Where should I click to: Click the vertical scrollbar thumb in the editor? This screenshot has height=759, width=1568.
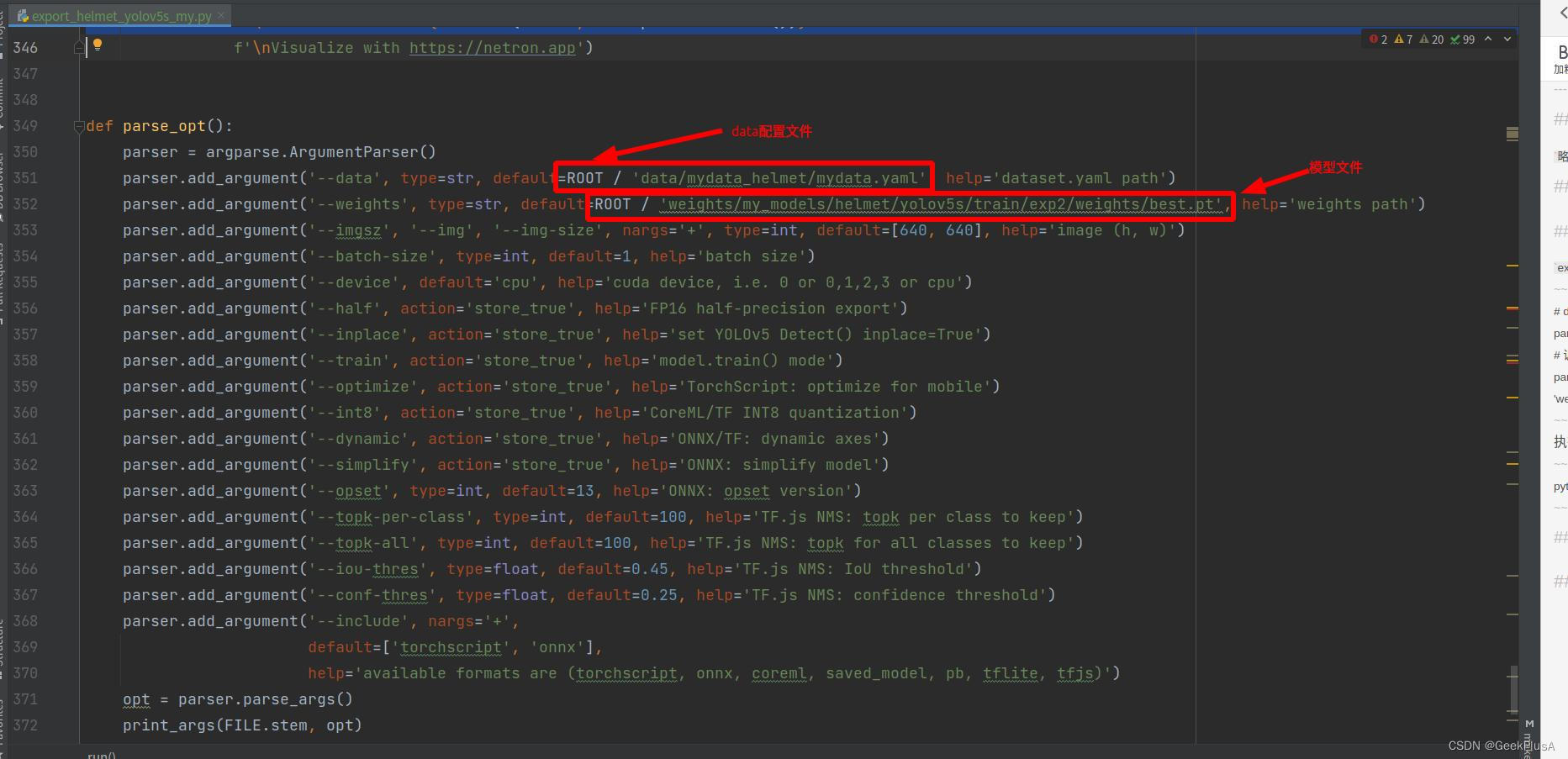click(1513, 689)
